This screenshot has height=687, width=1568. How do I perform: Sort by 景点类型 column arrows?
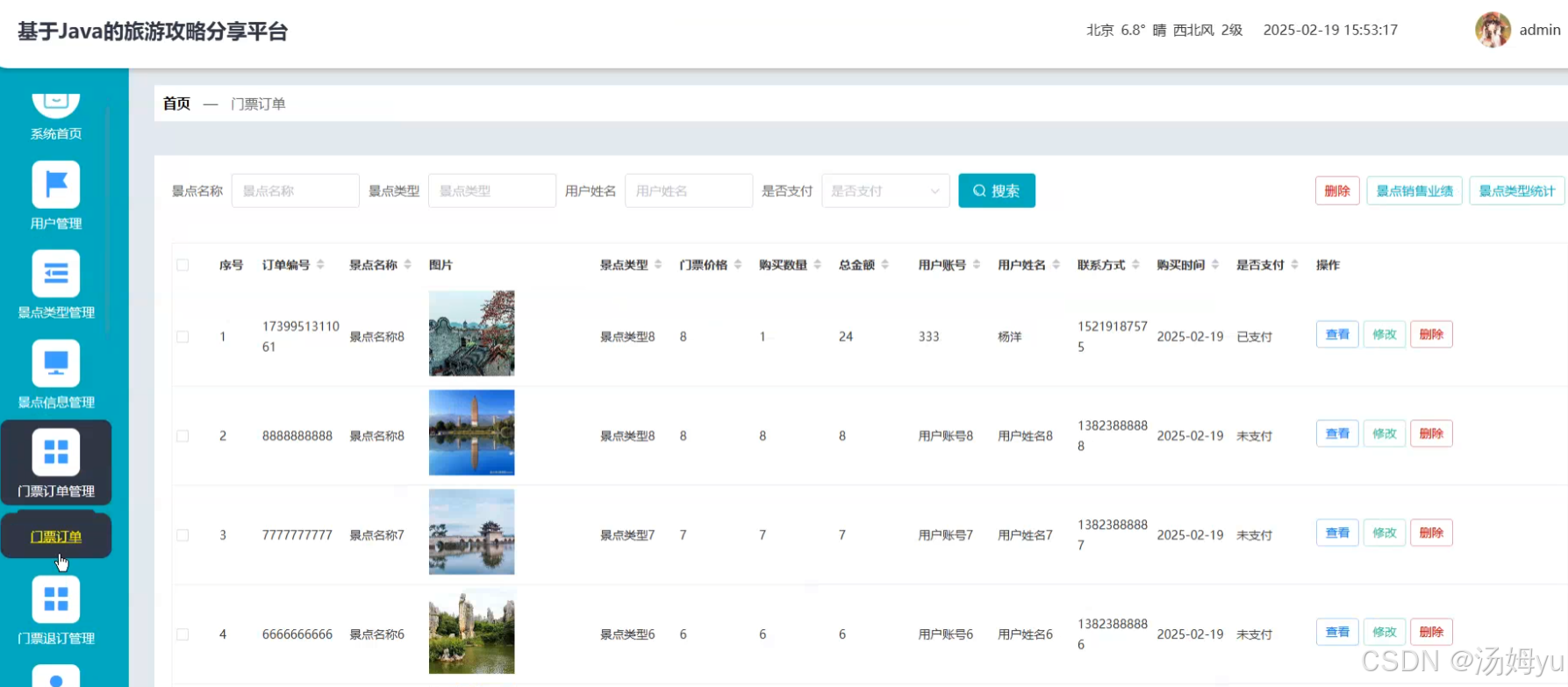658,265
